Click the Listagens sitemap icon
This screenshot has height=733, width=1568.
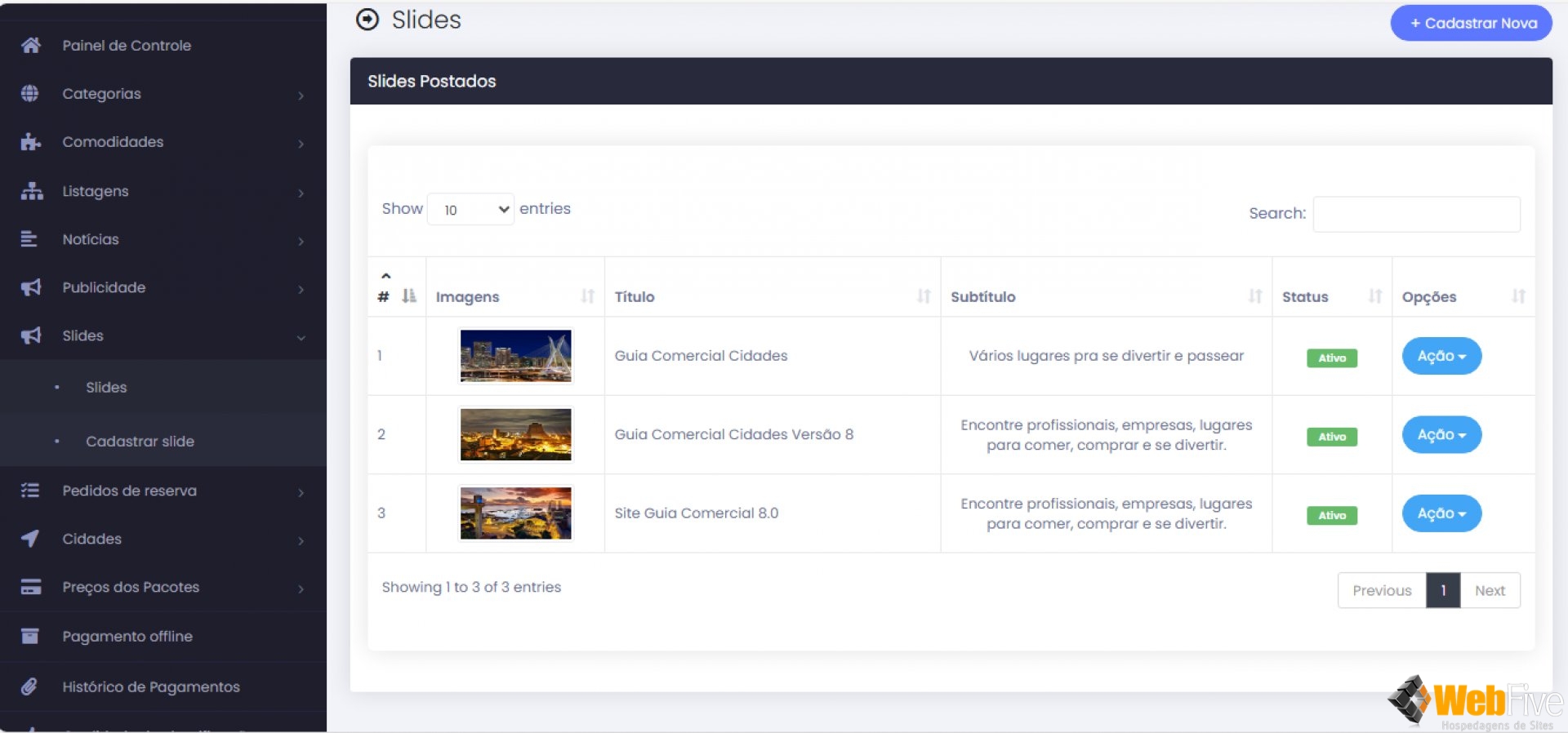click(31, 191)
